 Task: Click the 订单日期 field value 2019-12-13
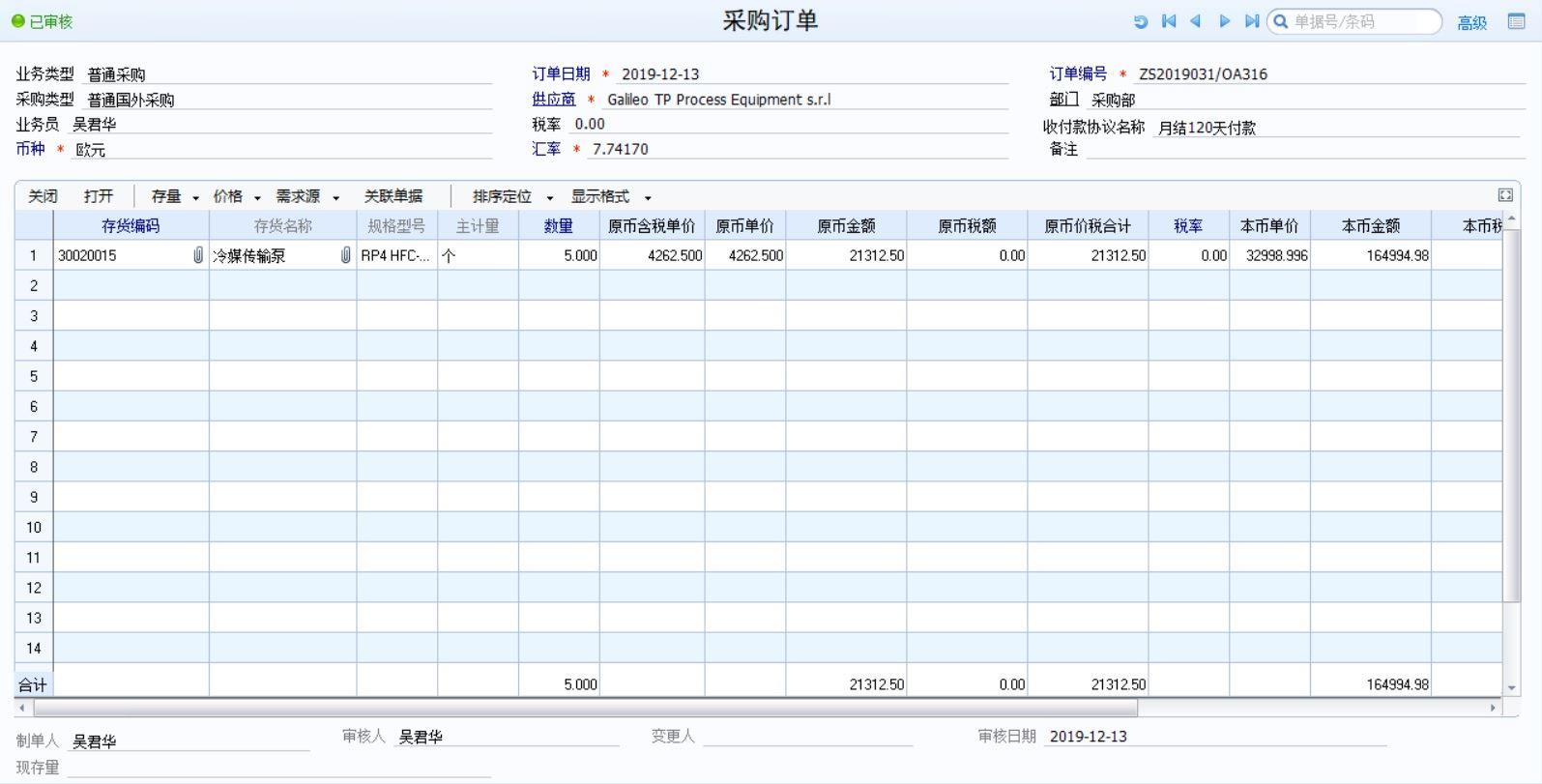(812, 74)
